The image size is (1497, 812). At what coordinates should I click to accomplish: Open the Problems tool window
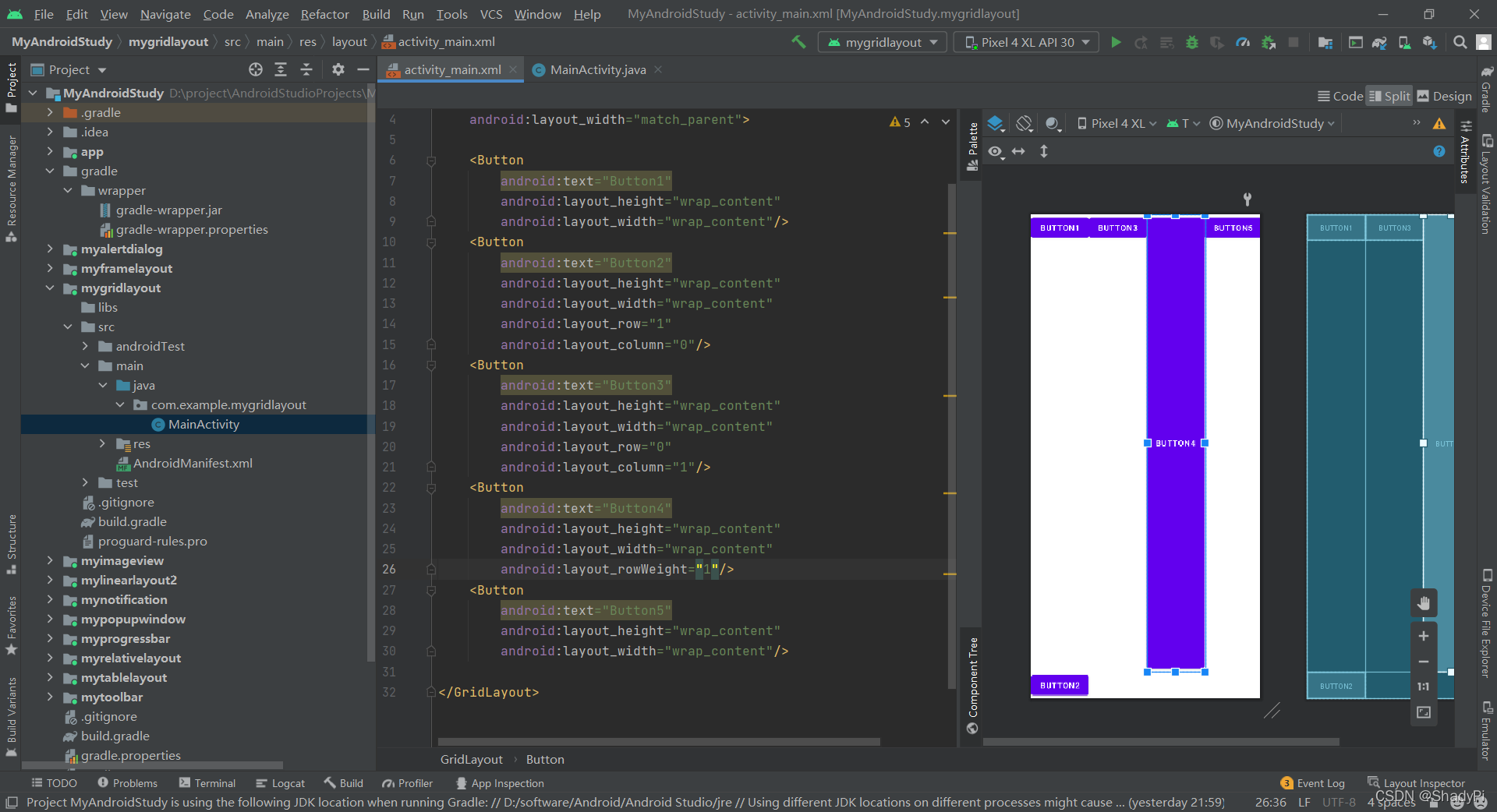pyautogui.click(x=127, y=783)
